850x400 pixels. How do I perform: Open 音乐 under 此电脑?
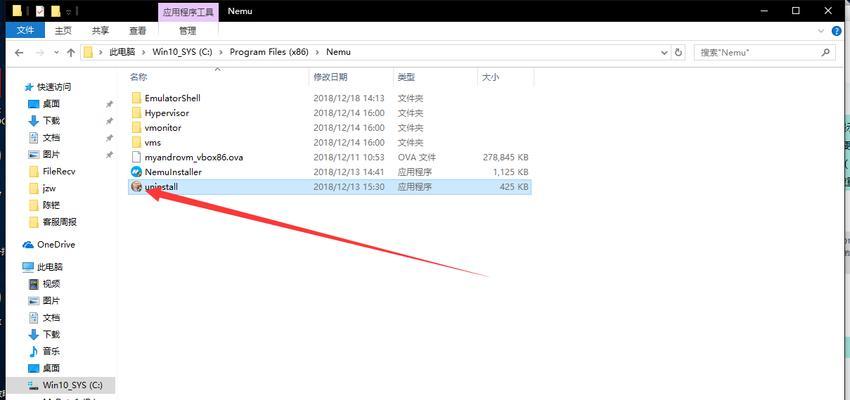pyautogui.click(x=51, y=351)
